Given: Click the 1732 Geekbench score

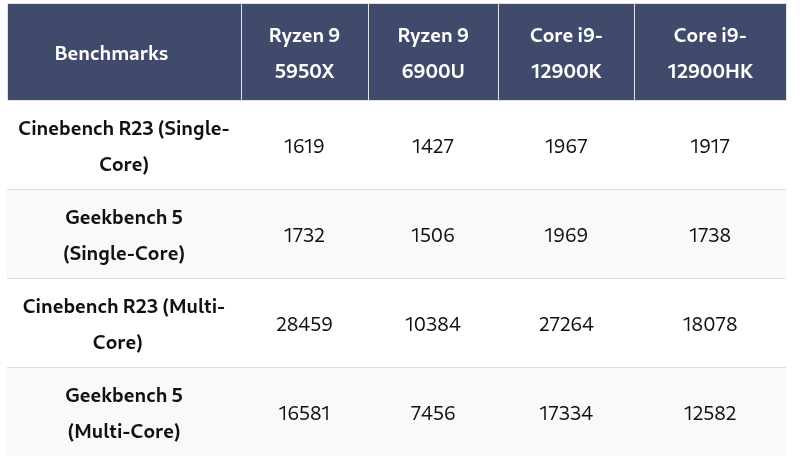Looking at the screenshot, I should [304, 235].
